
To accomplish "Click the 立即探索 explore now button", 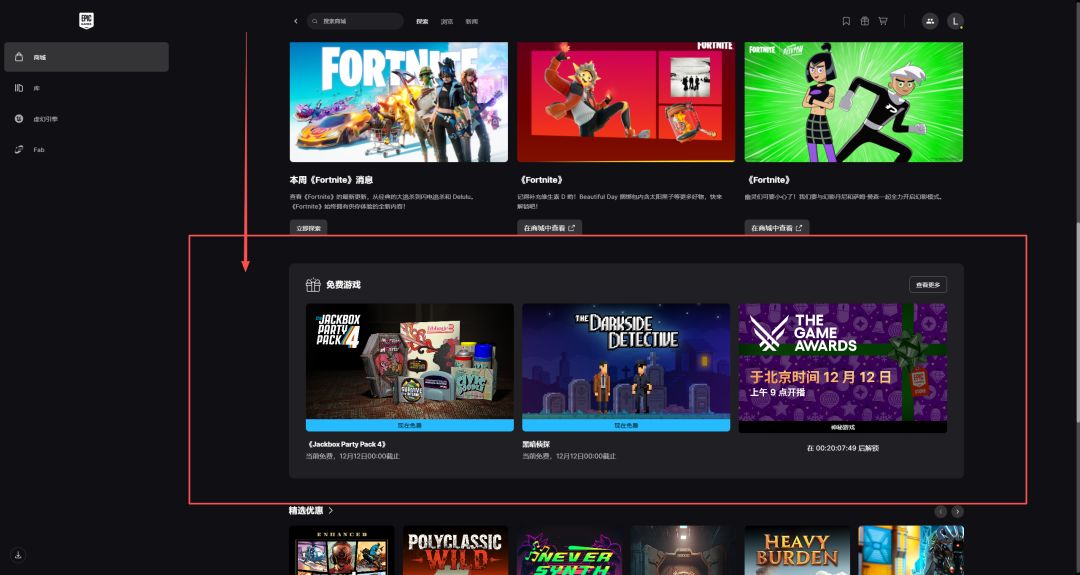I will pyautogui.click(x=309, y=228).
